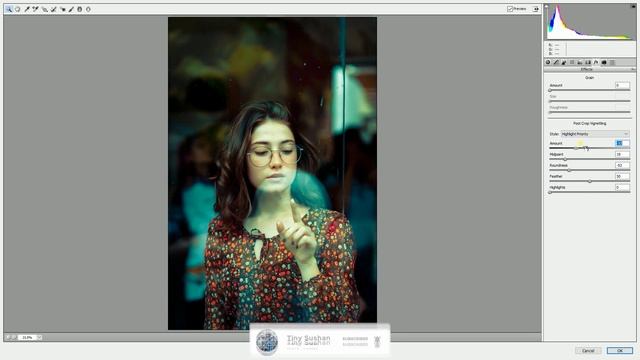
Task: Open the zoom level dropdown
Action: (x=39, y=338)
